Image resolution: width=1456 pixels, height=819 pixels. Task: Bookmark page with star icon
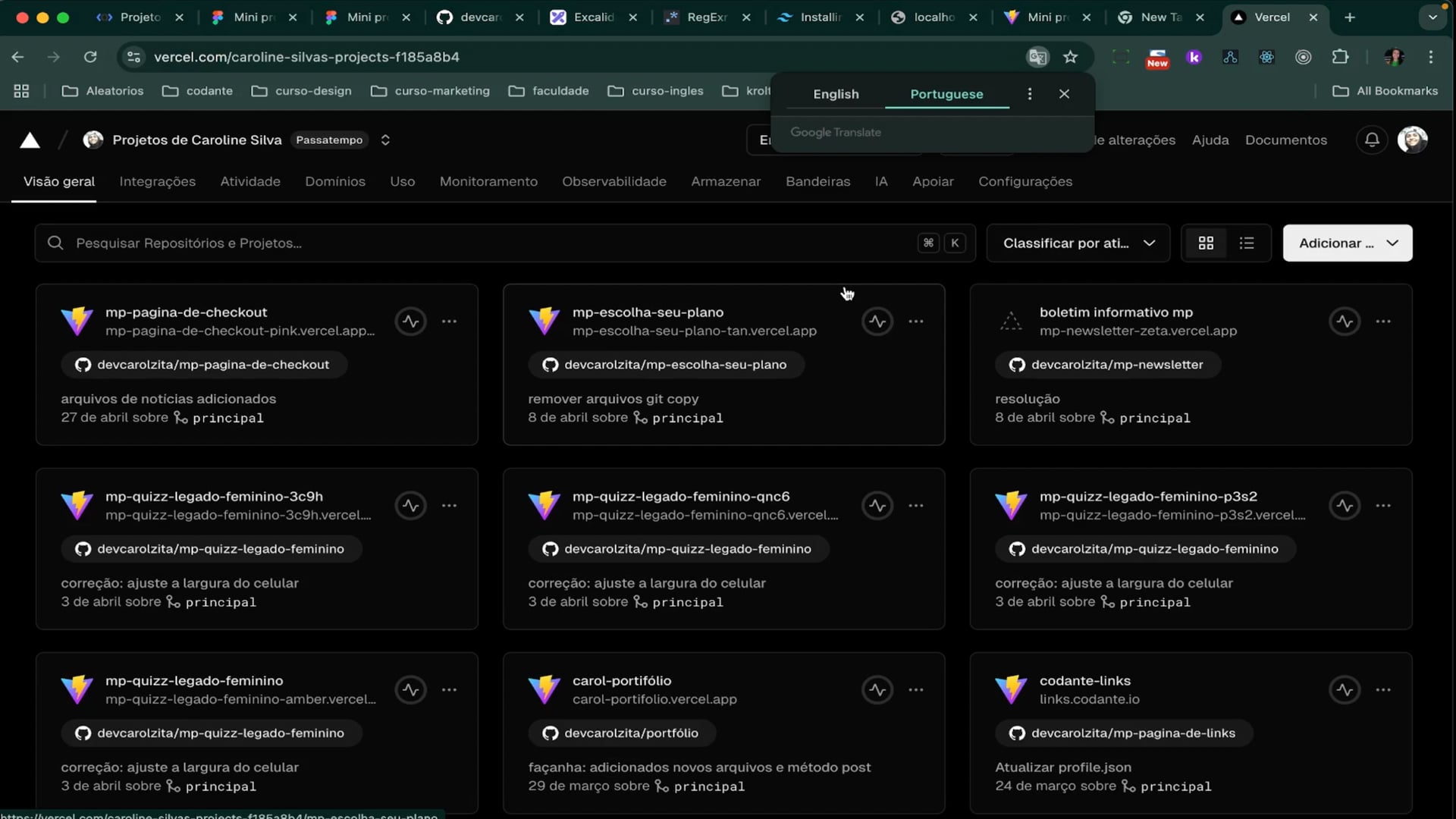pyautogui.click(x=1070, y=57)
